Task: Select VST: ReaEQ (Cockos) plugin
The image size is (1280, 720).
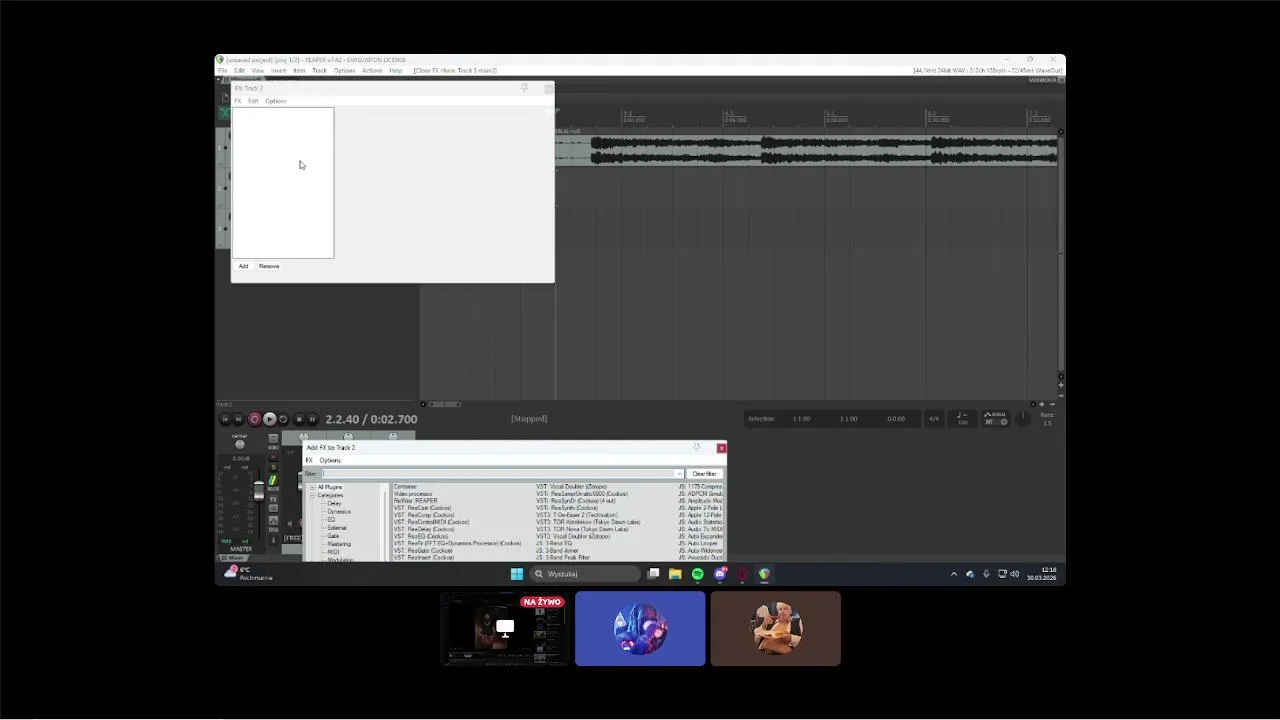Action: click(421, 537)
